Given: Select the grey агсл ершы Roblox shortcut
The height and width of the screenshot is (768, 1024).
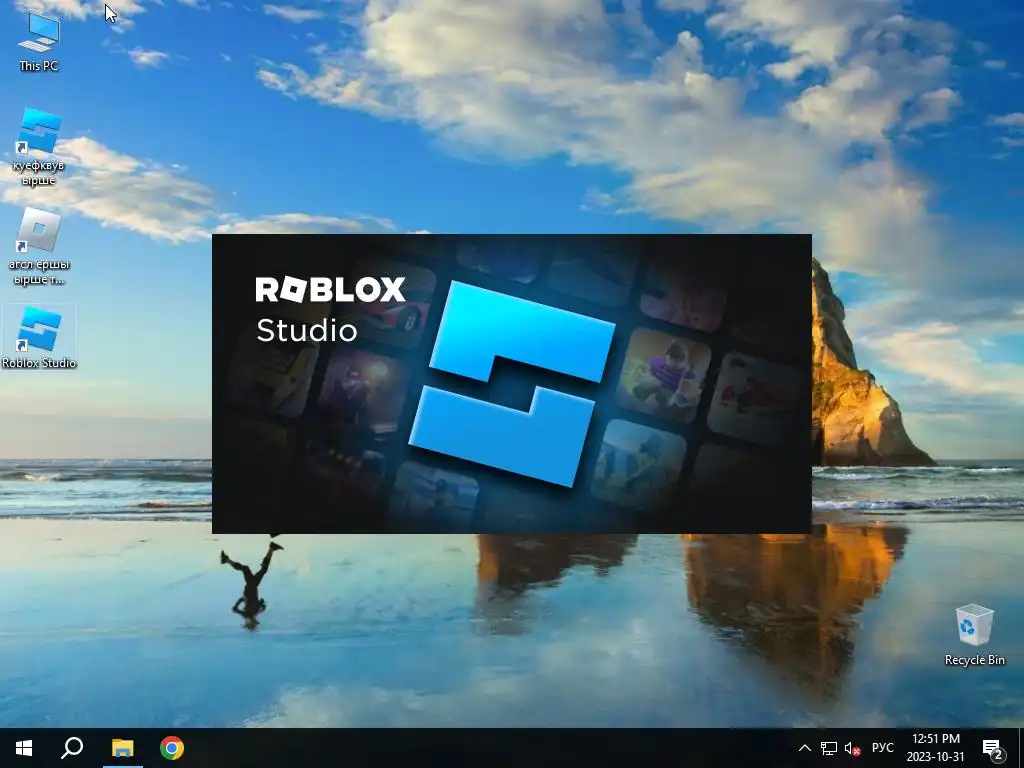Looking at the screenshot, I should tap(39, 247).
